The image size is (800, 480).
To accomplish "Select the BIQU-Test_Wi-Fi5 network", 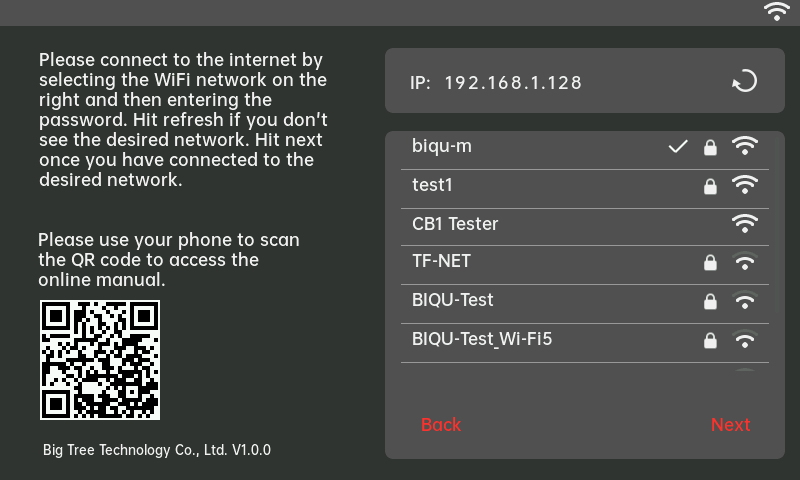I will pos(482,339).
